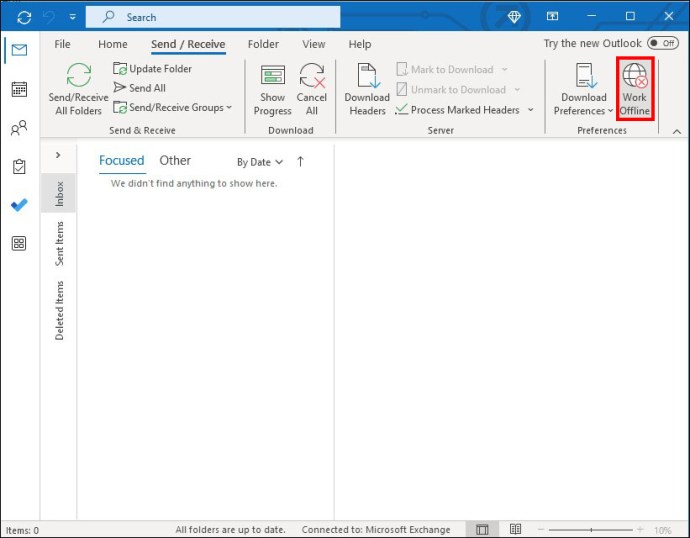Open More Apps grid icon in sidebar
The width and height of the screenshot is (690, 538).
[x=19, y=243]
